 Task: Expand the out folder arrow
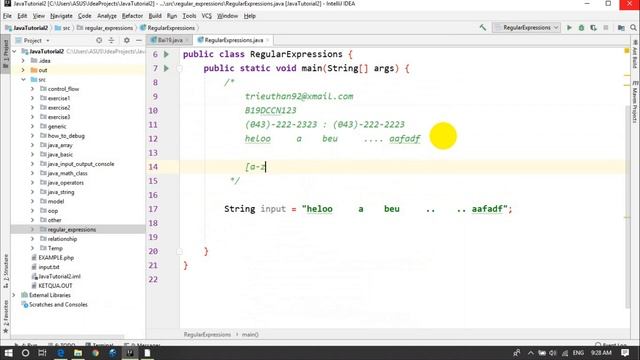[x=23, y=70]
